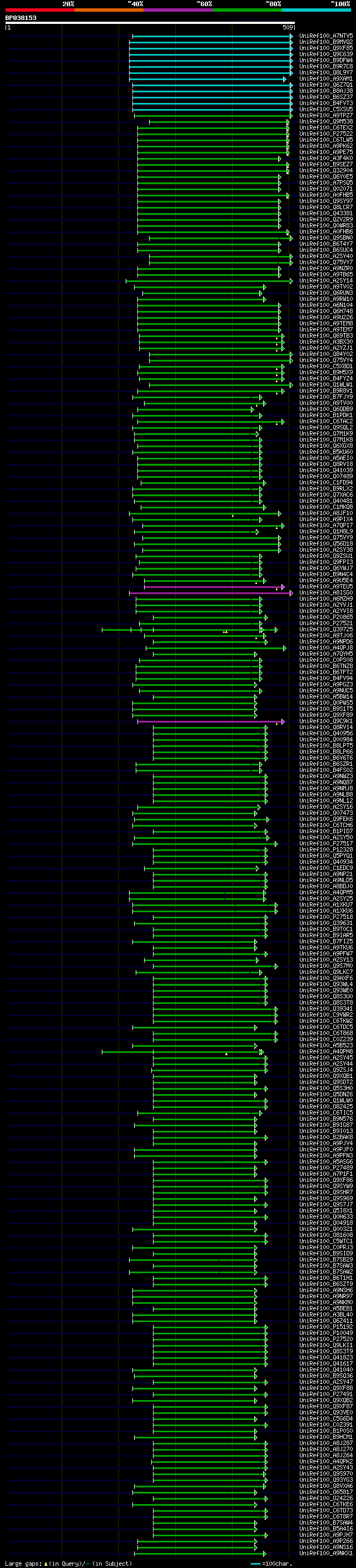Select label UniRef100_A2SY14
Screen dimensions: 356x1568
pyautogui.click(x=325, y=280)
